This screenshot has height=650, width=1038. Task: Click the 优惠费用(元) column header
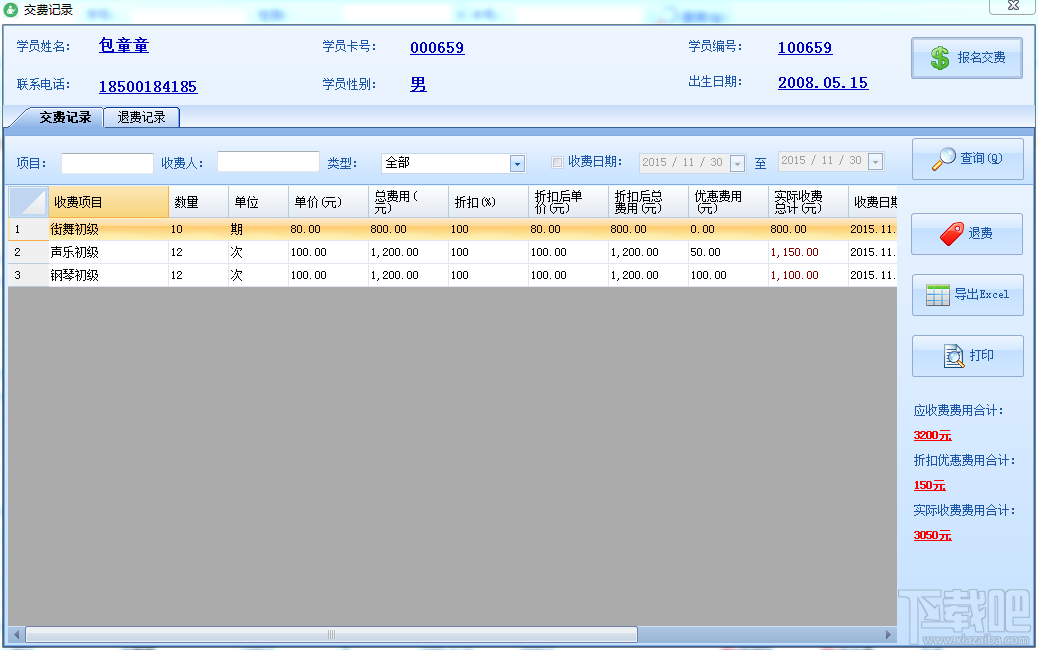tap(728, 202)
